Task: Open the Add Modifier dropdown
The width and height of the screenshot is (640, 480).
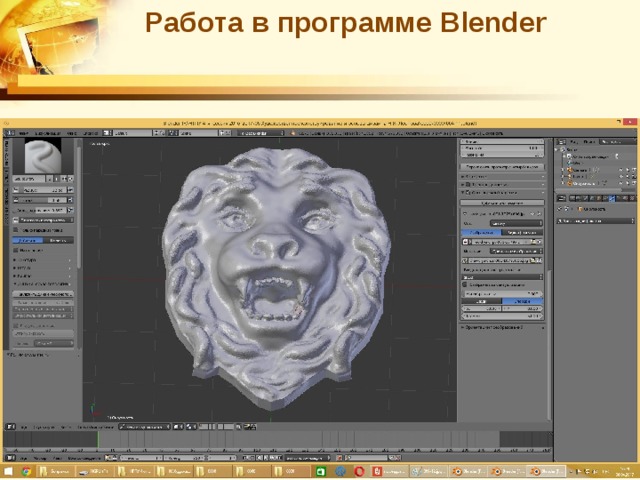Action: point(596,221)
